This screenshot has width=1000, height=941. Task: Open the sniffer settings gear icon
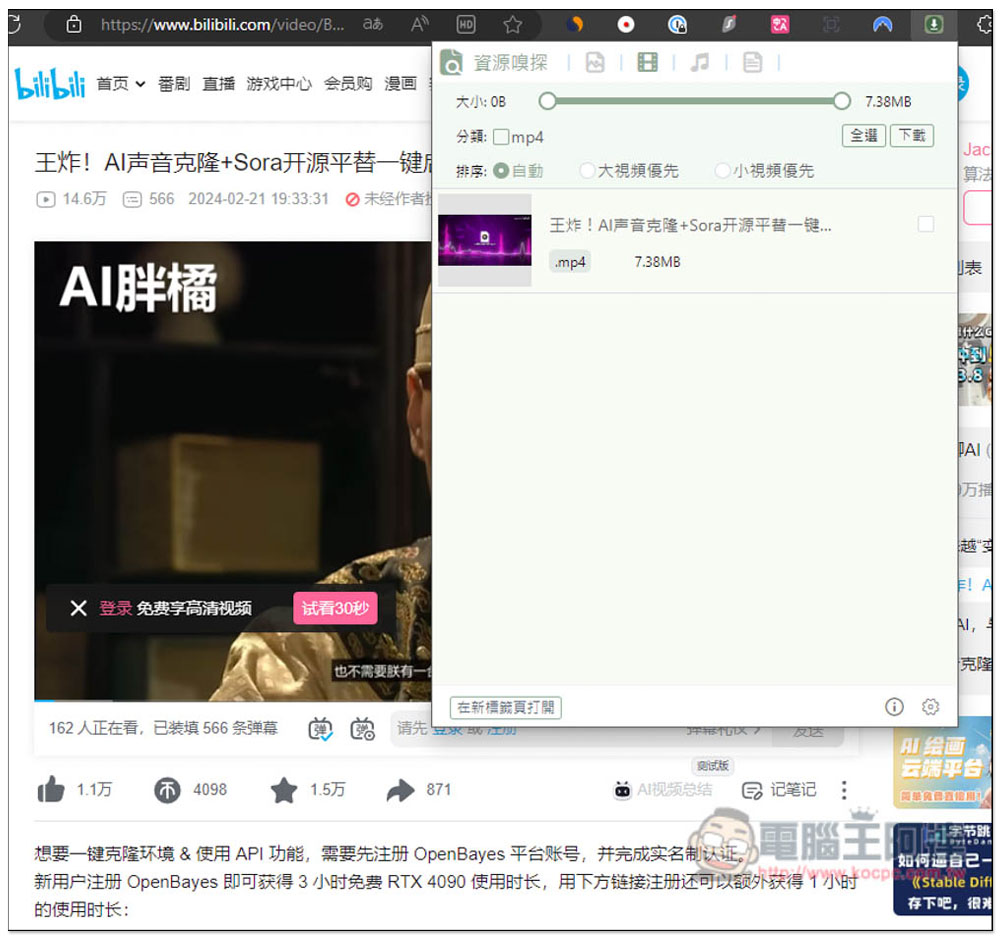point(930,707)
